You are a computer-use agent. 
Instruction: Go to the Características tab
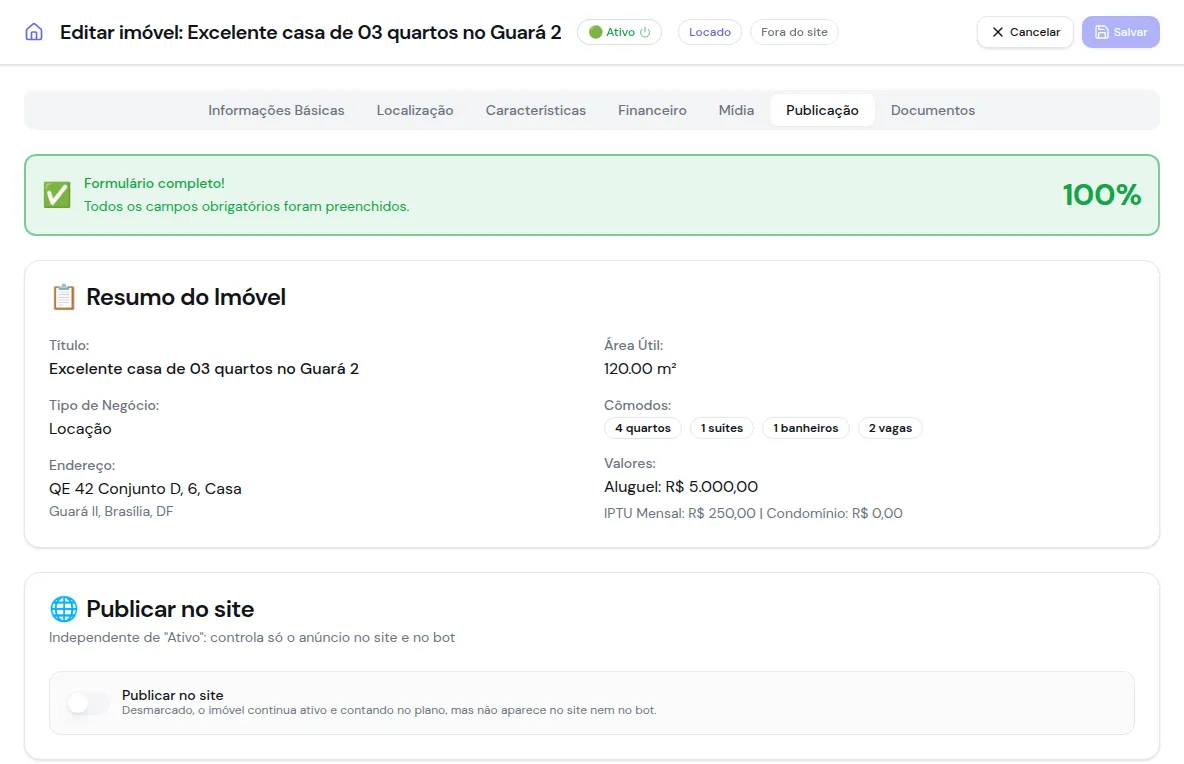point(535,110)
